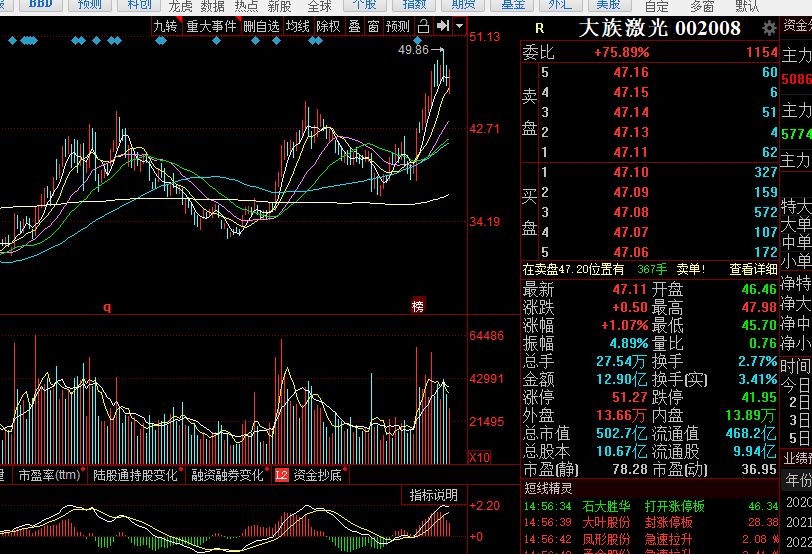The height and width of the screenshot is (554, 812).
Task: Click 委比 value +75.89%
Action: (621, 52)
